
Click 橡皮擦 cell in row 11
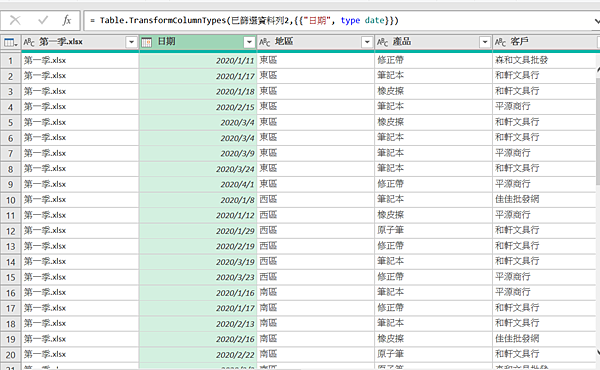434,215
